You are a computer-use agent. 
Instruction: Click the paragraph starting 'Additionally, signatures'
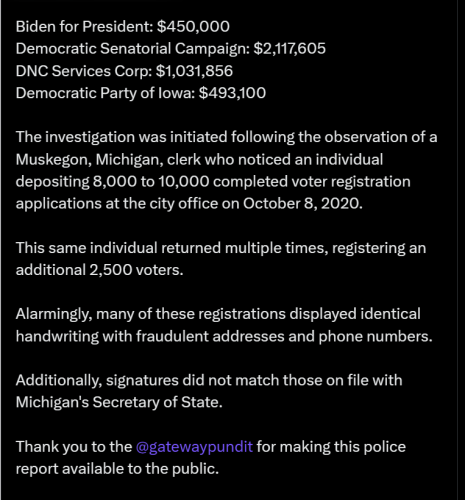point(209,391)
